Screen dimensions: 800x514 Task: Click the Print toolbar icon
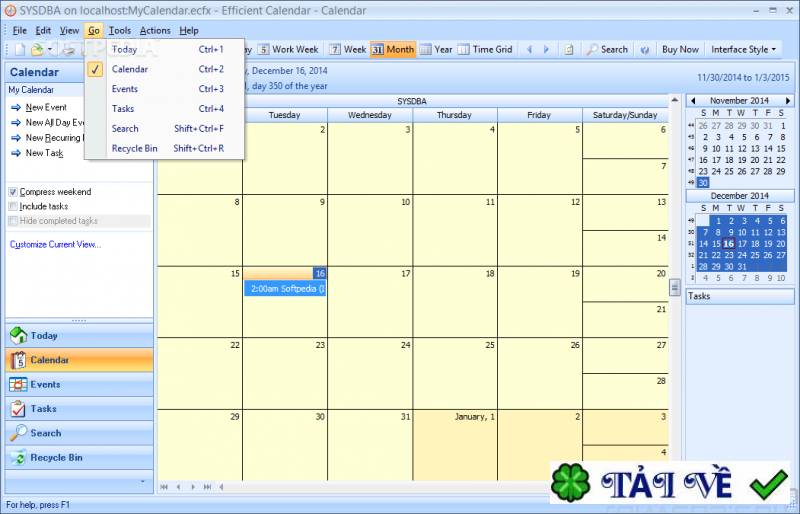(x=68, y=50)
